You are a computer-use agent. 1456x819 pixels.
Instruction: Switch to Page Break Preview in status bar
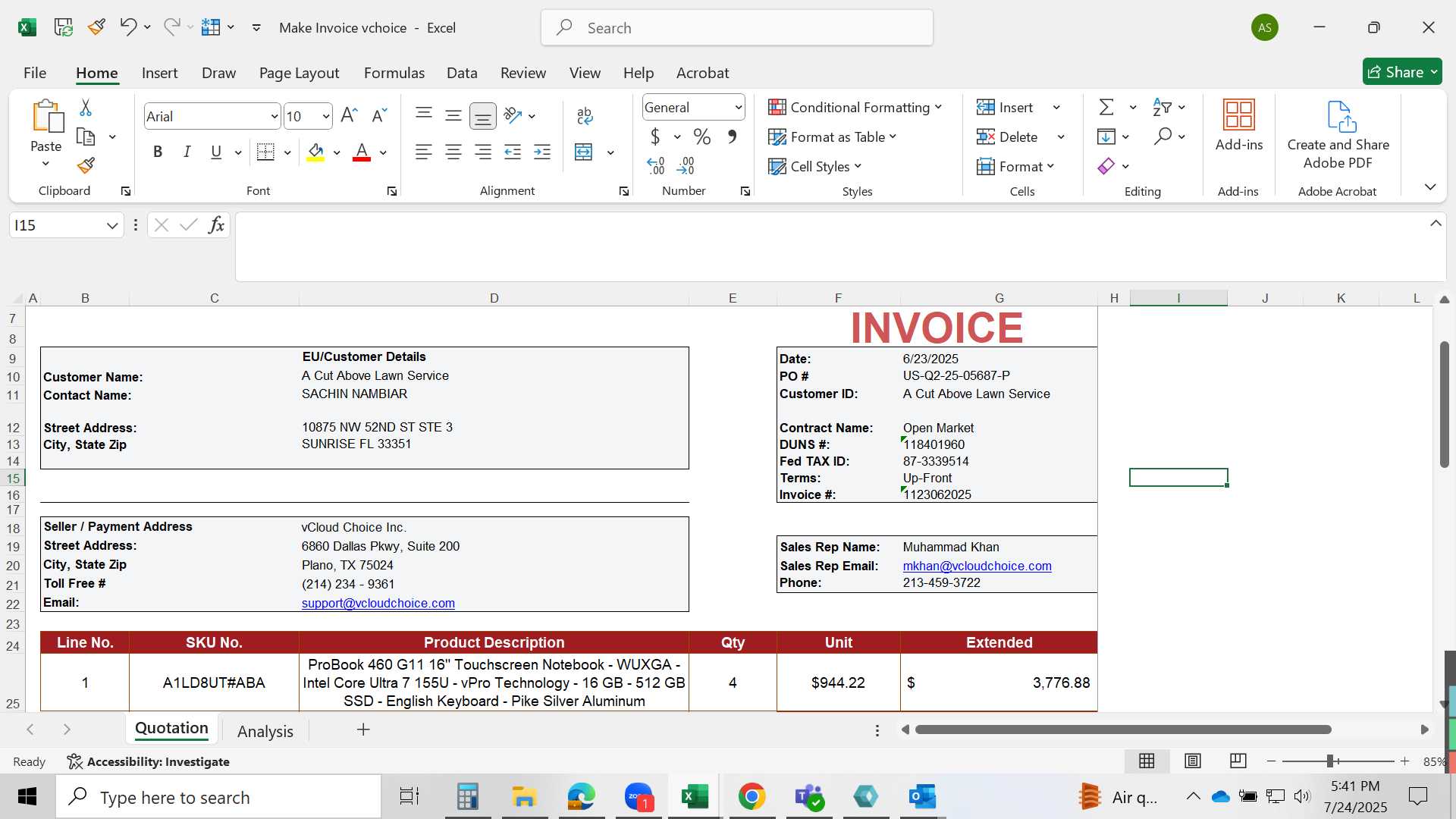point(1238,761)
